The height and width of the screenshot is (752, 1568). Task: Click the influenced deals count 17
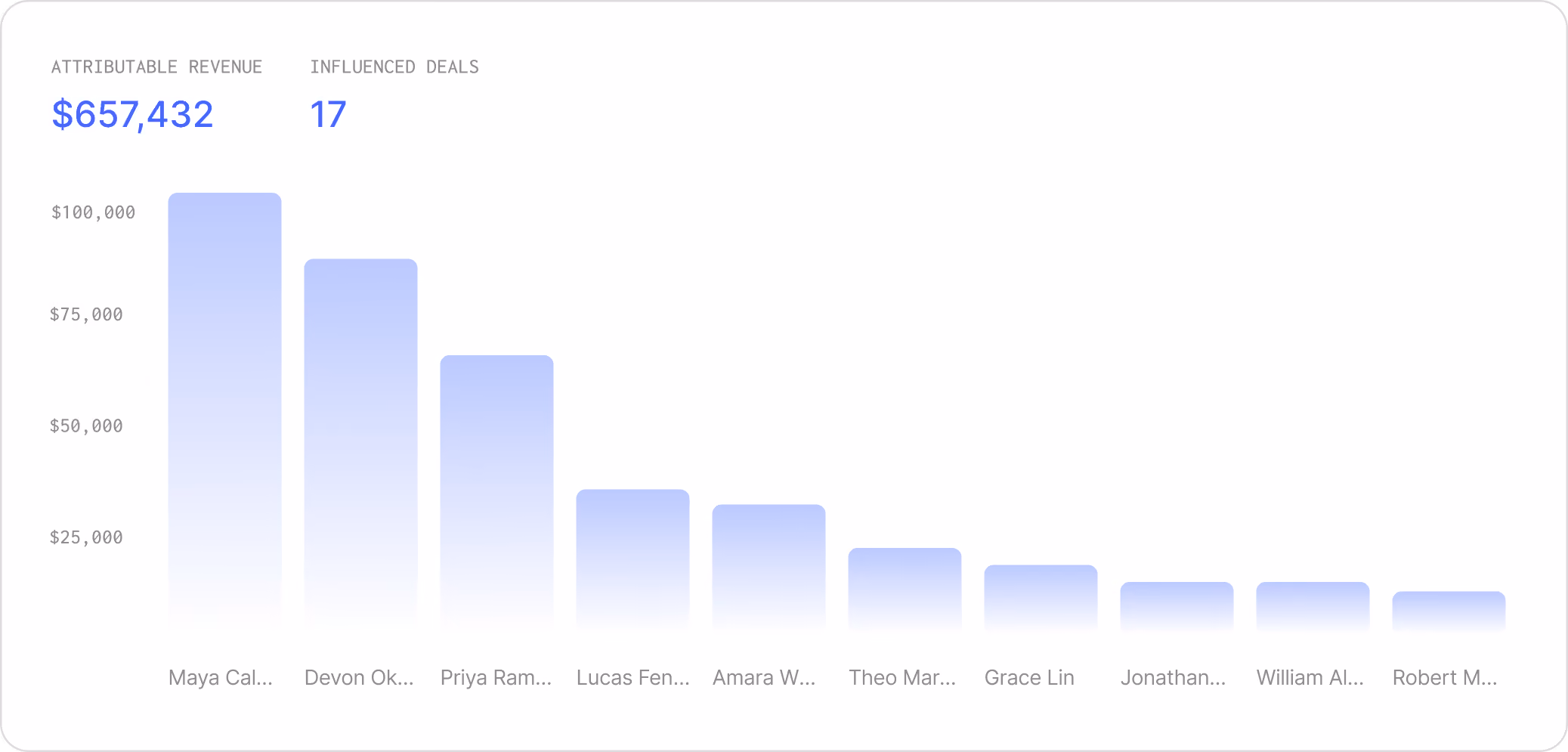click(x=328, y=115)
